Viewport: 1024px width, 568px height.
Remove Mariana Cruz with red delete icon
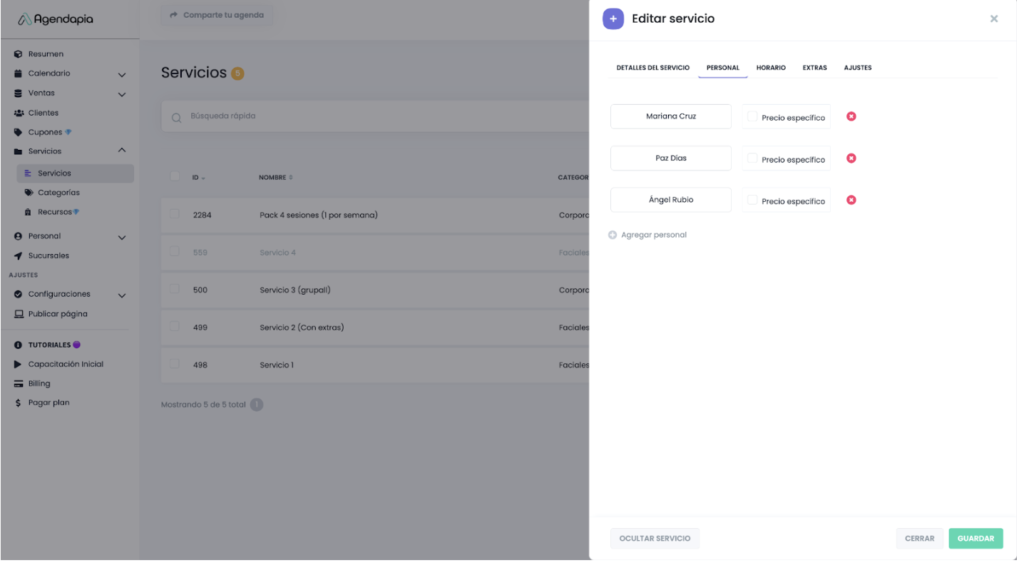click(x=851, y=117)
